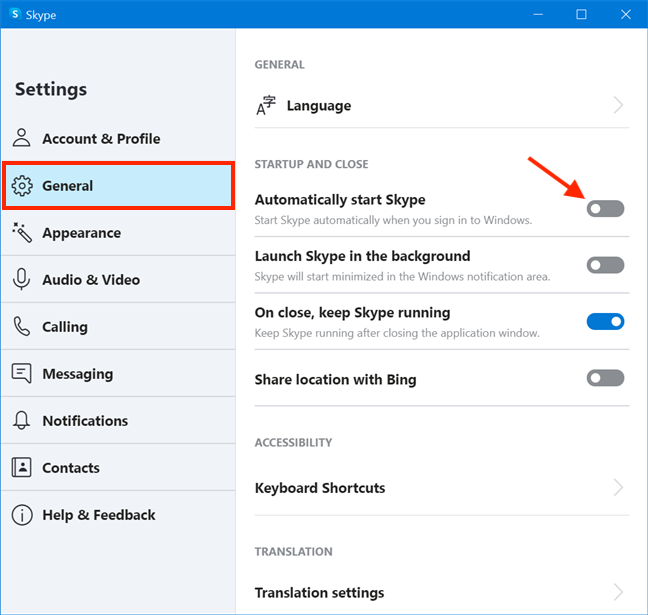View Contacts settings

pos(118,467)
